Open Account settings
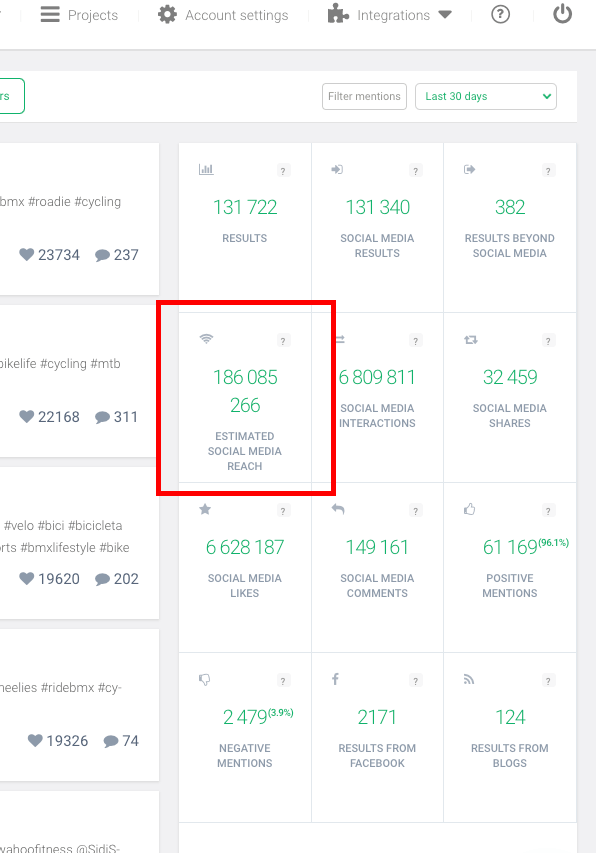This screenshot has width=596, height=853. [223, 15]
